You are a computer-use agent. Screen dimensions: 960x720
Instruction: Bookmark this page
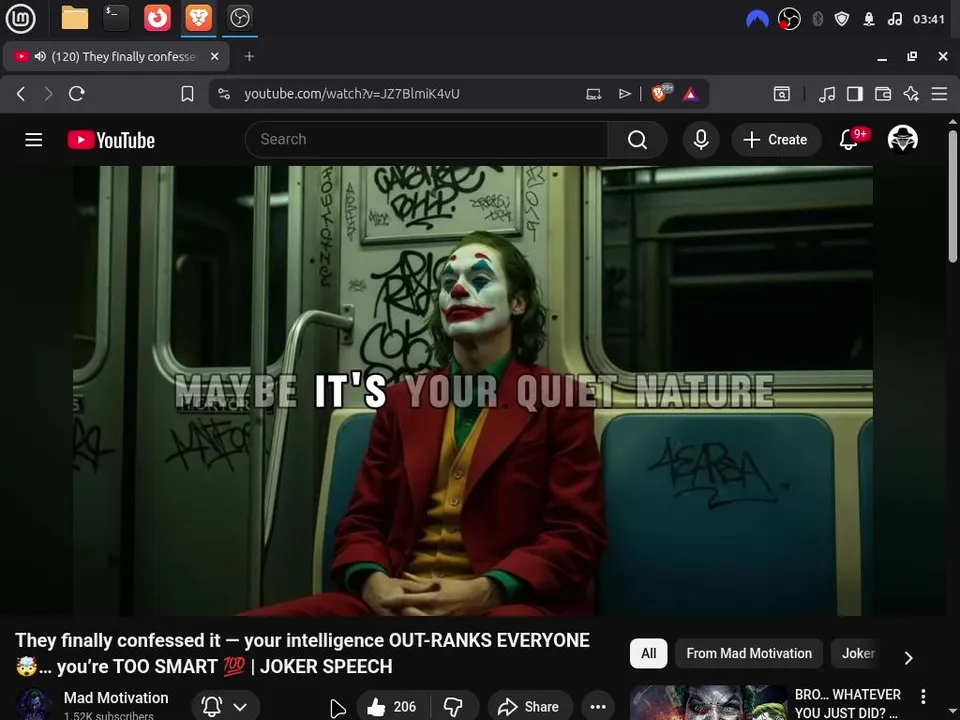[x=187, y=94]
